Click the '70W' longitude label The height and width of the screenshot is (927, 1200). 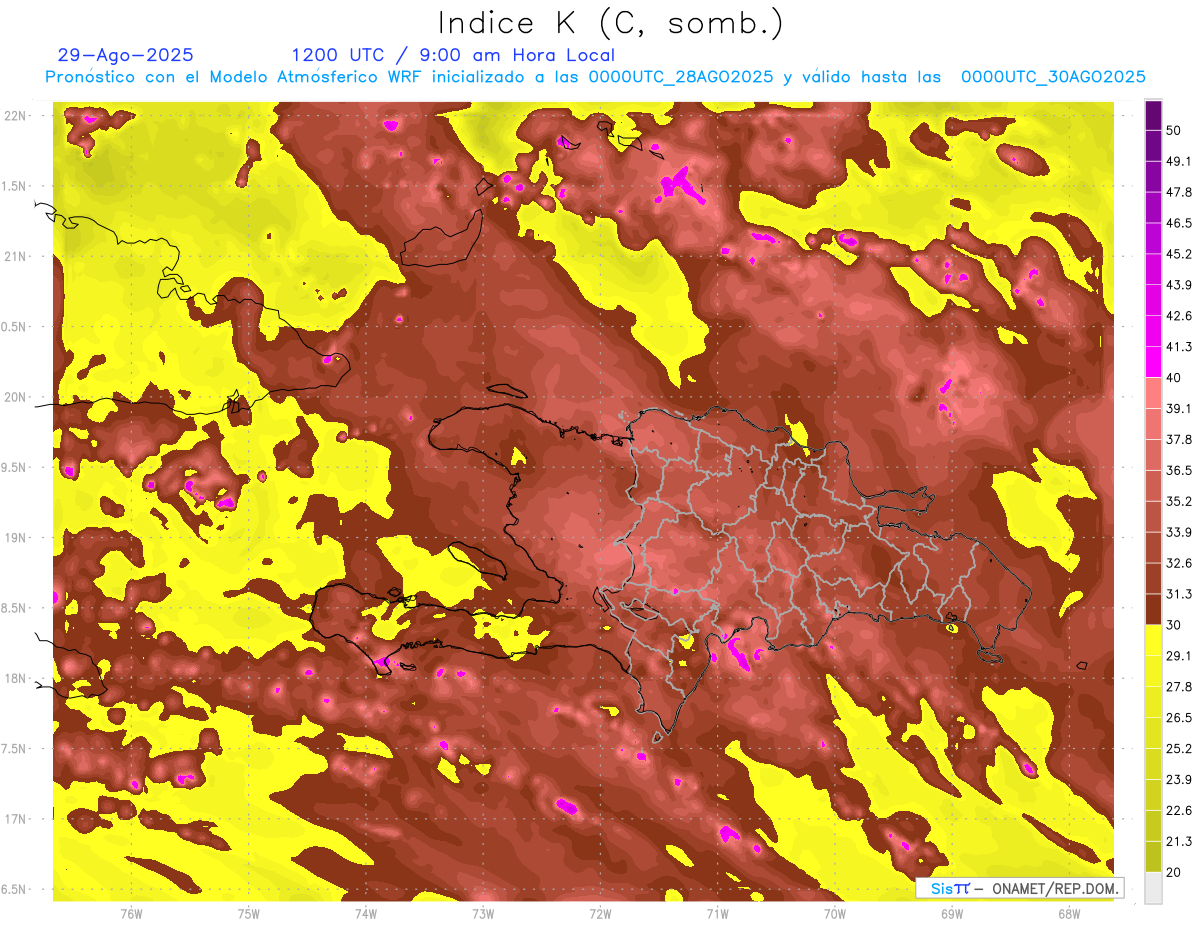[835, 913]
